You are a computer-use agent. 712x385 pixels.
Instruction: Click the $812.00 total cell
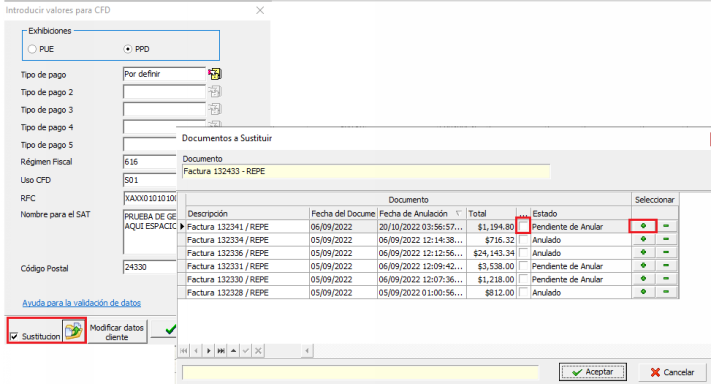point(491,292)
